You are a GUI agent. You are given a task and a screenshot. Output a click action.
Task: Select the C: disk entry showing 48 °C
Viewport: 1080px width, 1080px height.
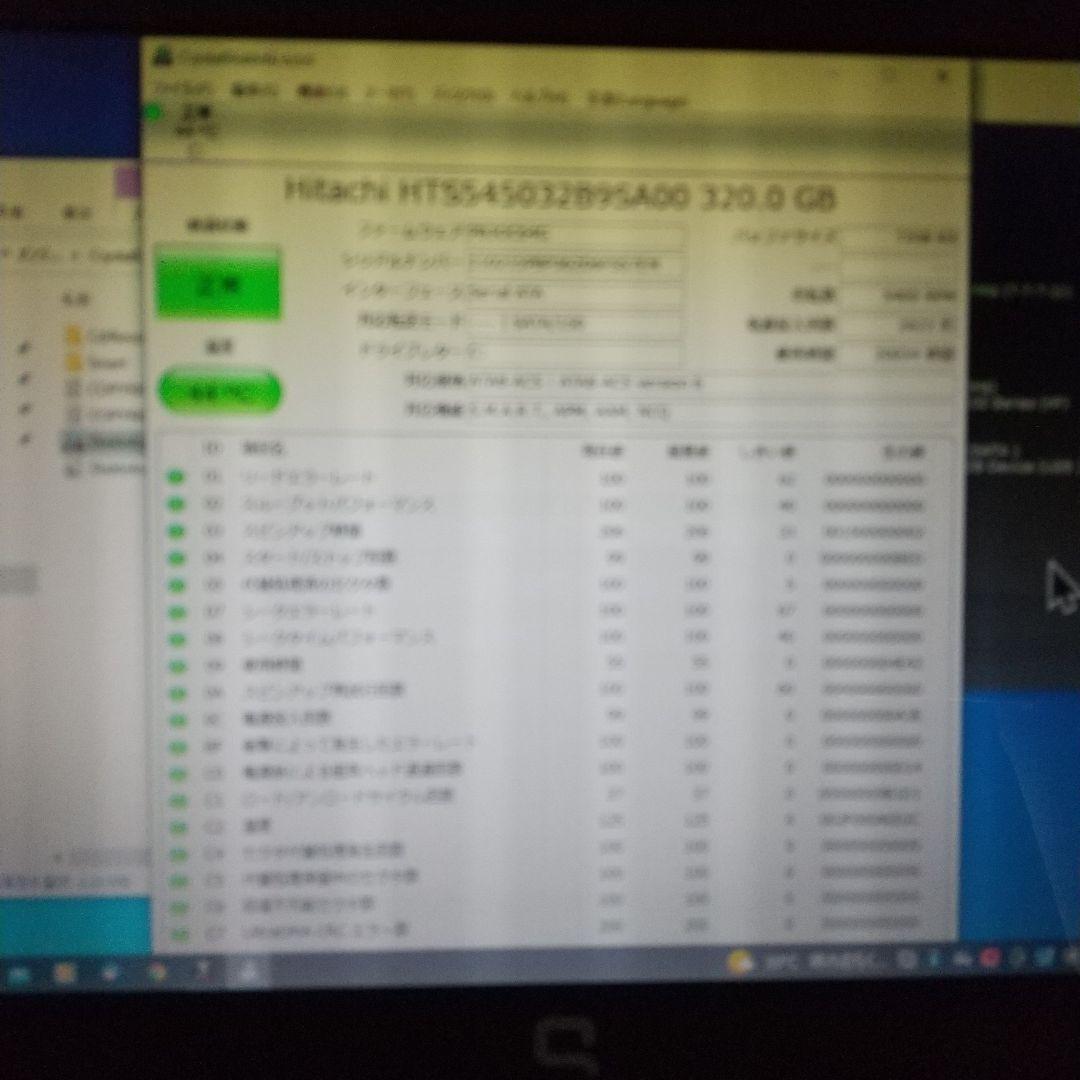[x=196, y=128]
